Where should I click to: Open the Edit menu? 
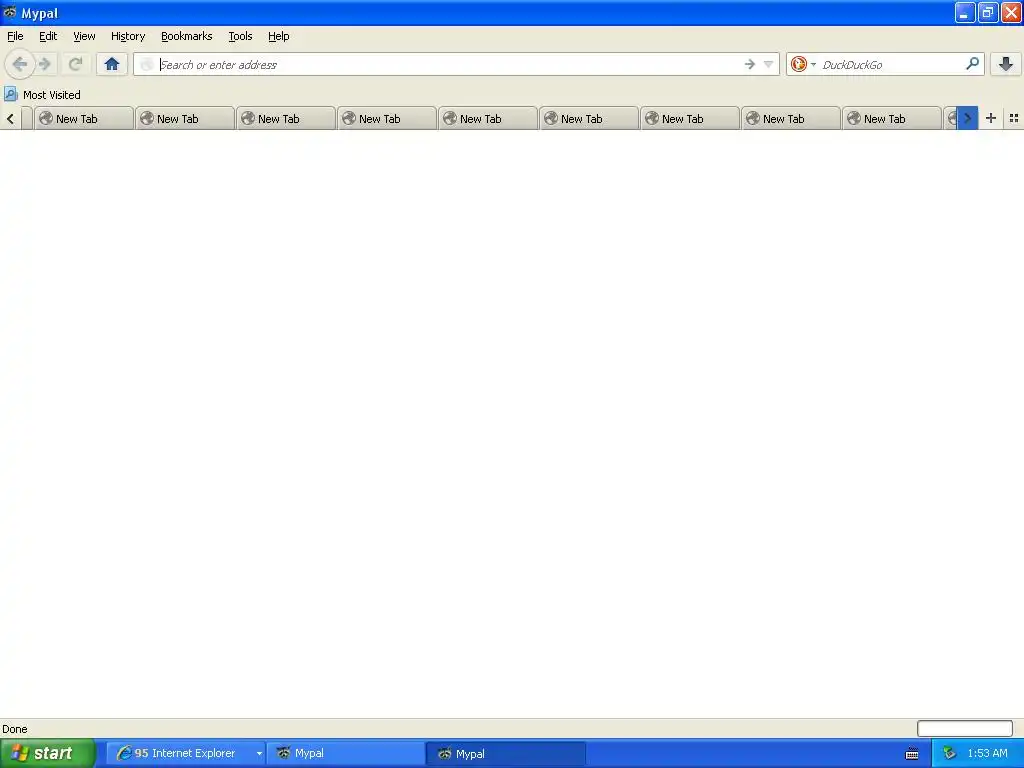(48, 36)
